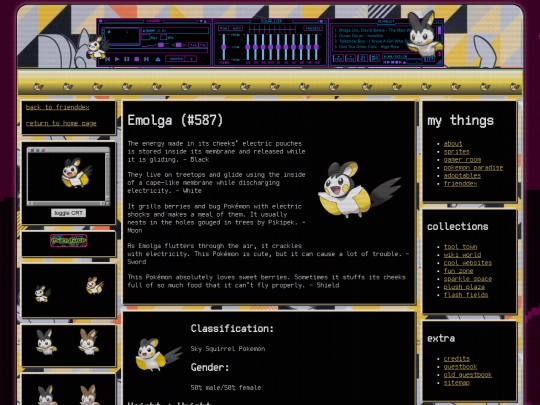Click the Winamp eject button
The height and width of the screenshot is (405, 540).
pos(158,59)
